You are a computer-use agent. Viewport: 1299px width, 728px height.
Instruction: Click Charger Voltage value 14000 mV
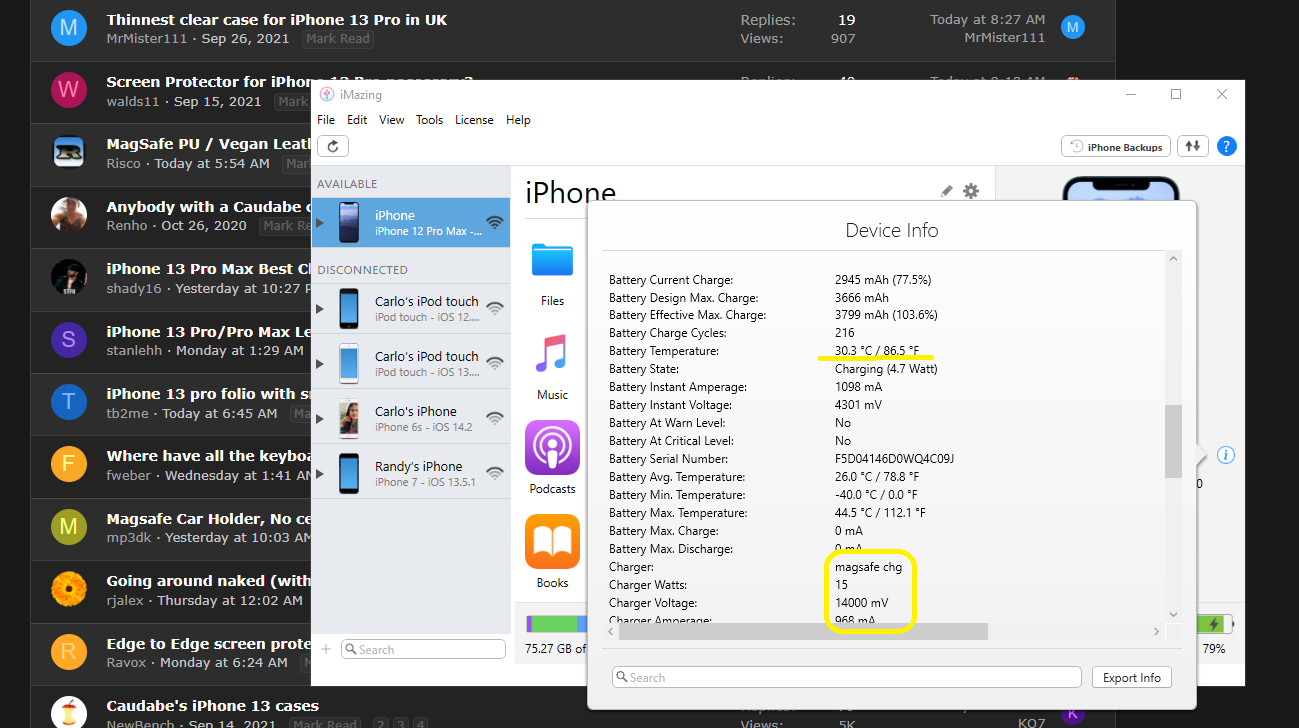pos(861,603)
